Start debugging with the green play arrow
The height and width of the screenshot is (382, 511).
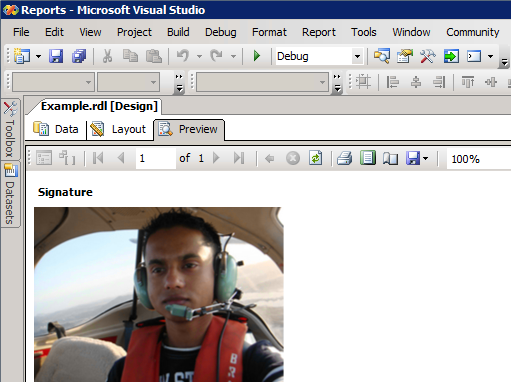pyautogui.click(x=257, y=56)
